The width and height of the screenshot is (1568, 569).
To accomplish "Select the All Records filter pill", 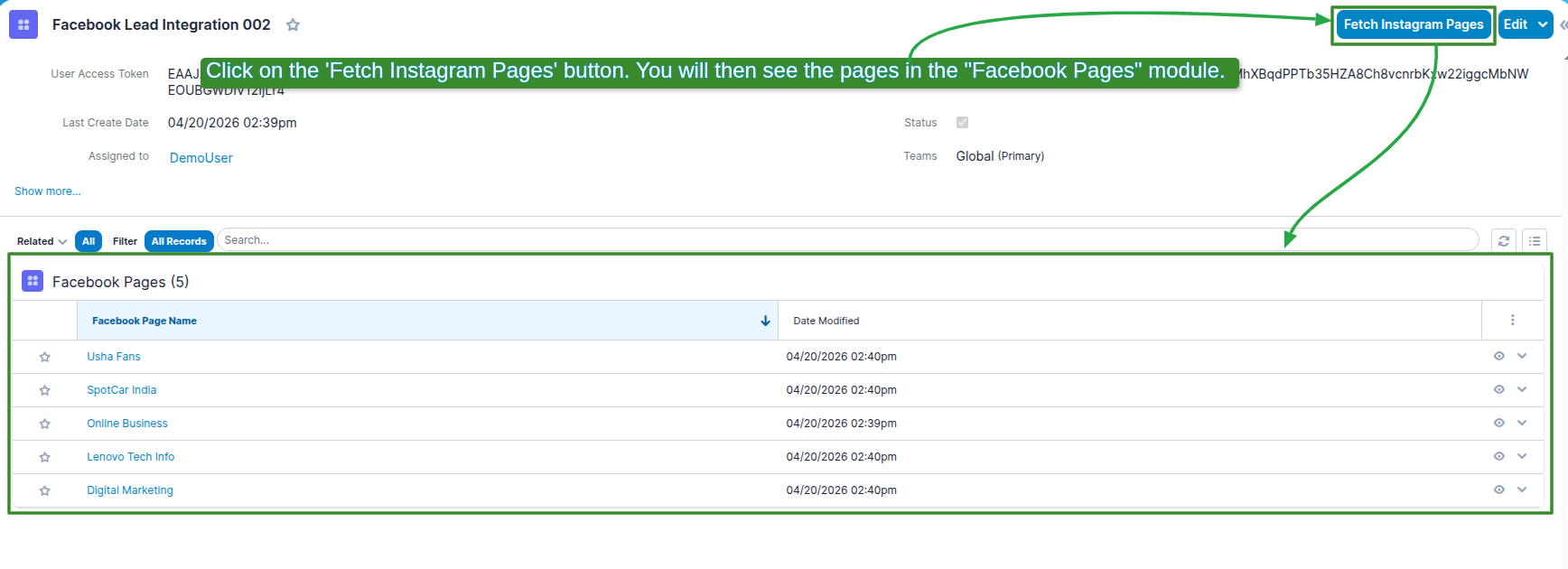I will pyautogui.click(x=179, y=241).
